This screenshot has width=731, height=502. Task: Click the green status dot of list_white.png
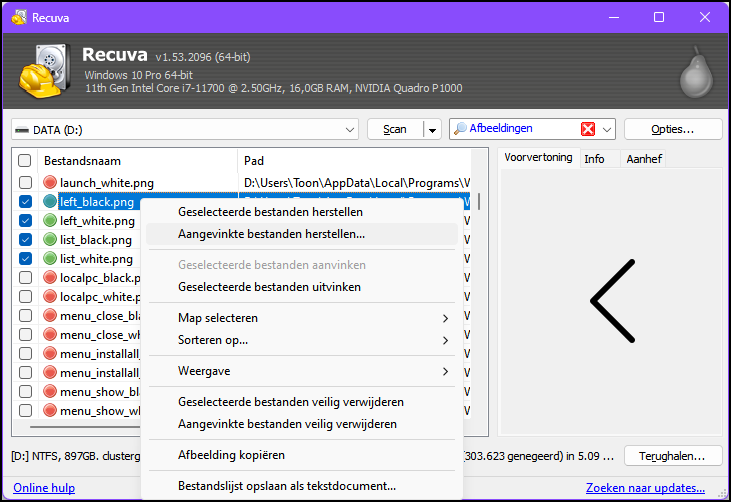tap(50, 259)
